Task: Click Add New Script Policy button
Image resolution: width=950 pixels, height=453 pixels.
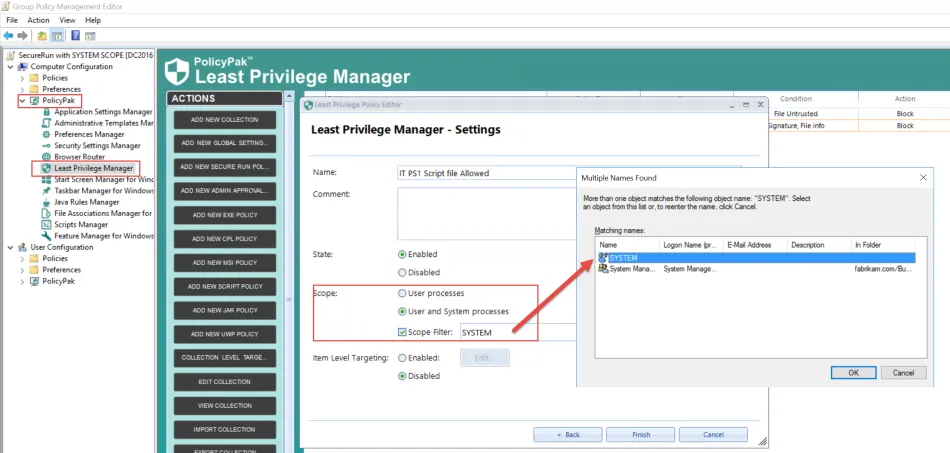Action: pyautogui.click(x=225, y=286)
